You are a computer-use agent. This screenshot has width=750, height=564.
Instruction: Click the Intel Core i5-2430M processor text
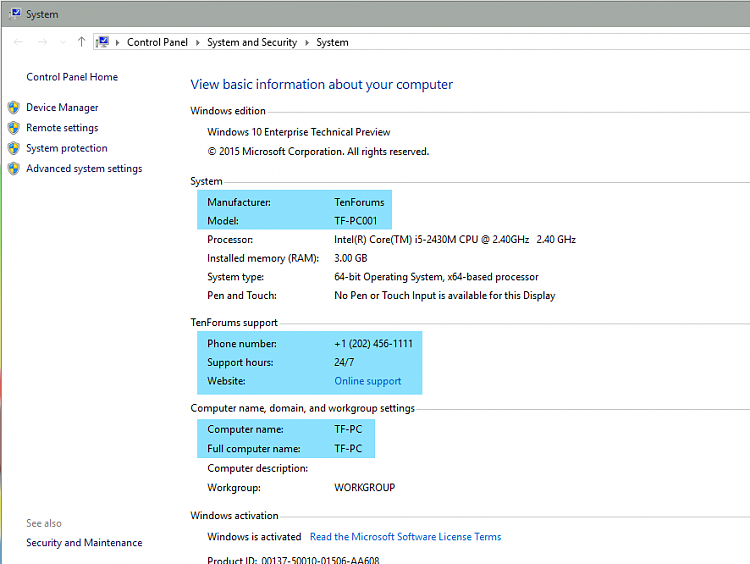[455, 240]
